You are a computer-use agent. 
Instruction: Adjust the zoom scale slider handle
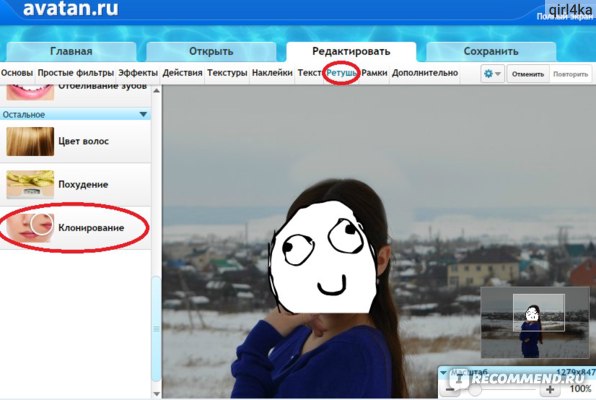click(x=474, y=389)
